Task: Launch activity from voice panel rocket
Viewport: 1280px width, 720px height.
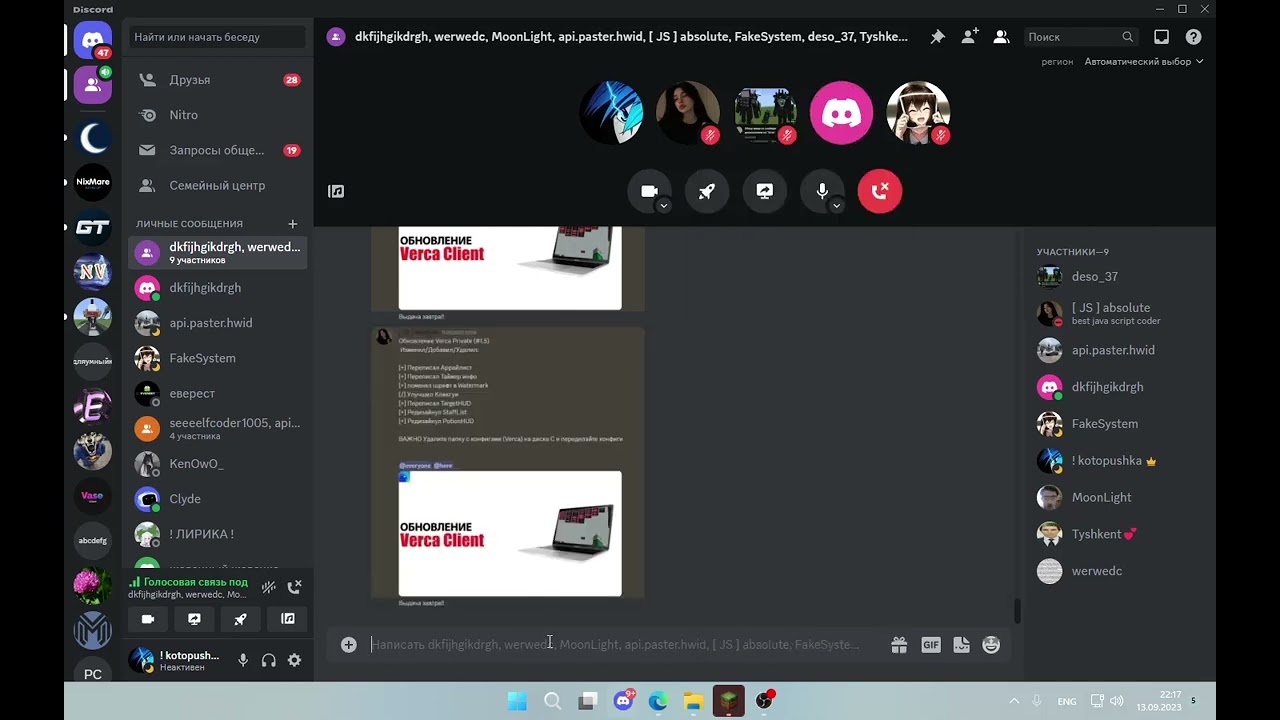Action: click(241, 619)
